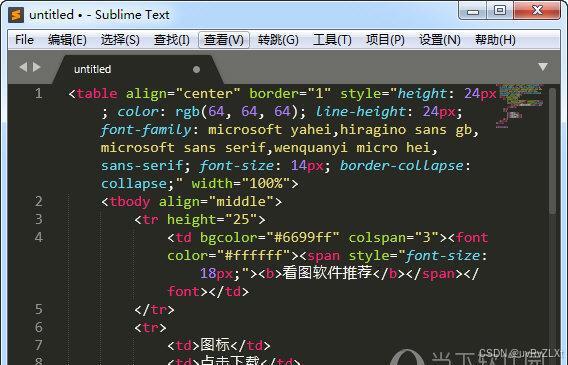The width and height of the screenshot is (568, 365).
Task: Click the vertical scrollbar thumb
Action: [552, 151]
